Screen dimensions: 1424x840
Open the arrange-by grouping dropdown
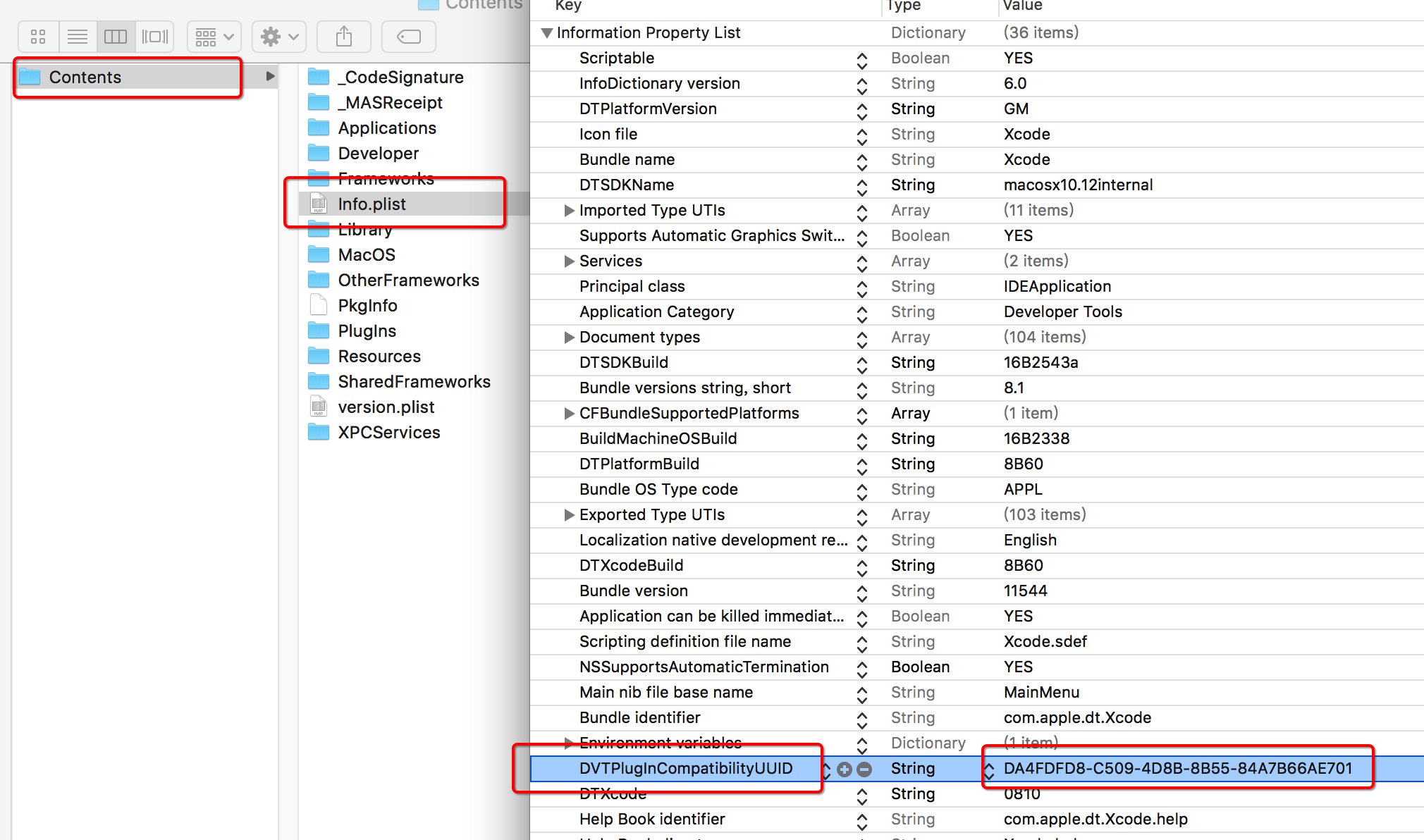coord(214,37)
